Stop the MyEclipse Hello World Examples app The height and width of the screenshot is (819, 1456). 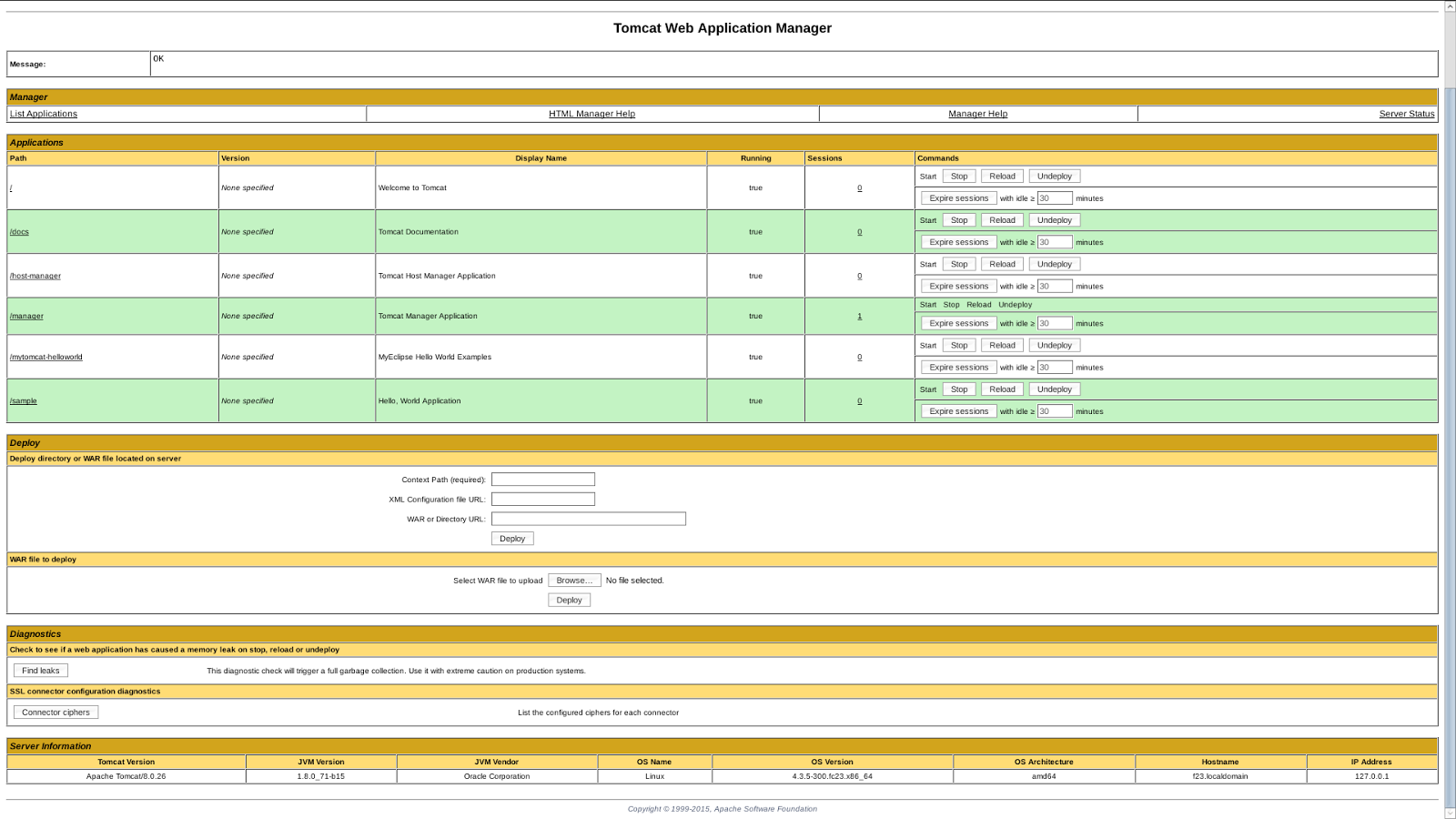[x=959, y=345]
